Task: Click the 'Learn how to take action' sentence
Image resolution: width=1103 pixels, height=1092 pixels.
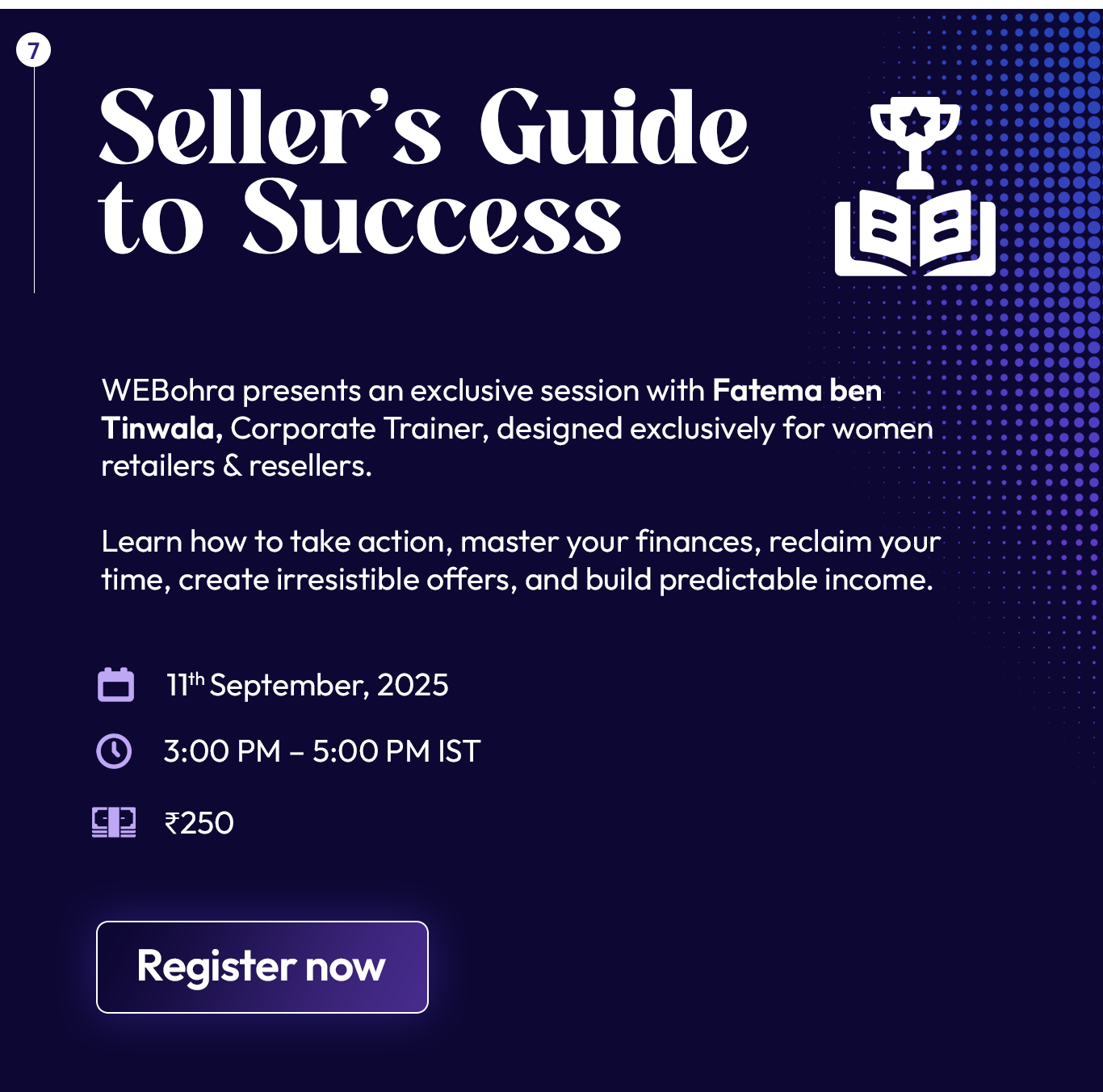Action: (x=275, y=542)
